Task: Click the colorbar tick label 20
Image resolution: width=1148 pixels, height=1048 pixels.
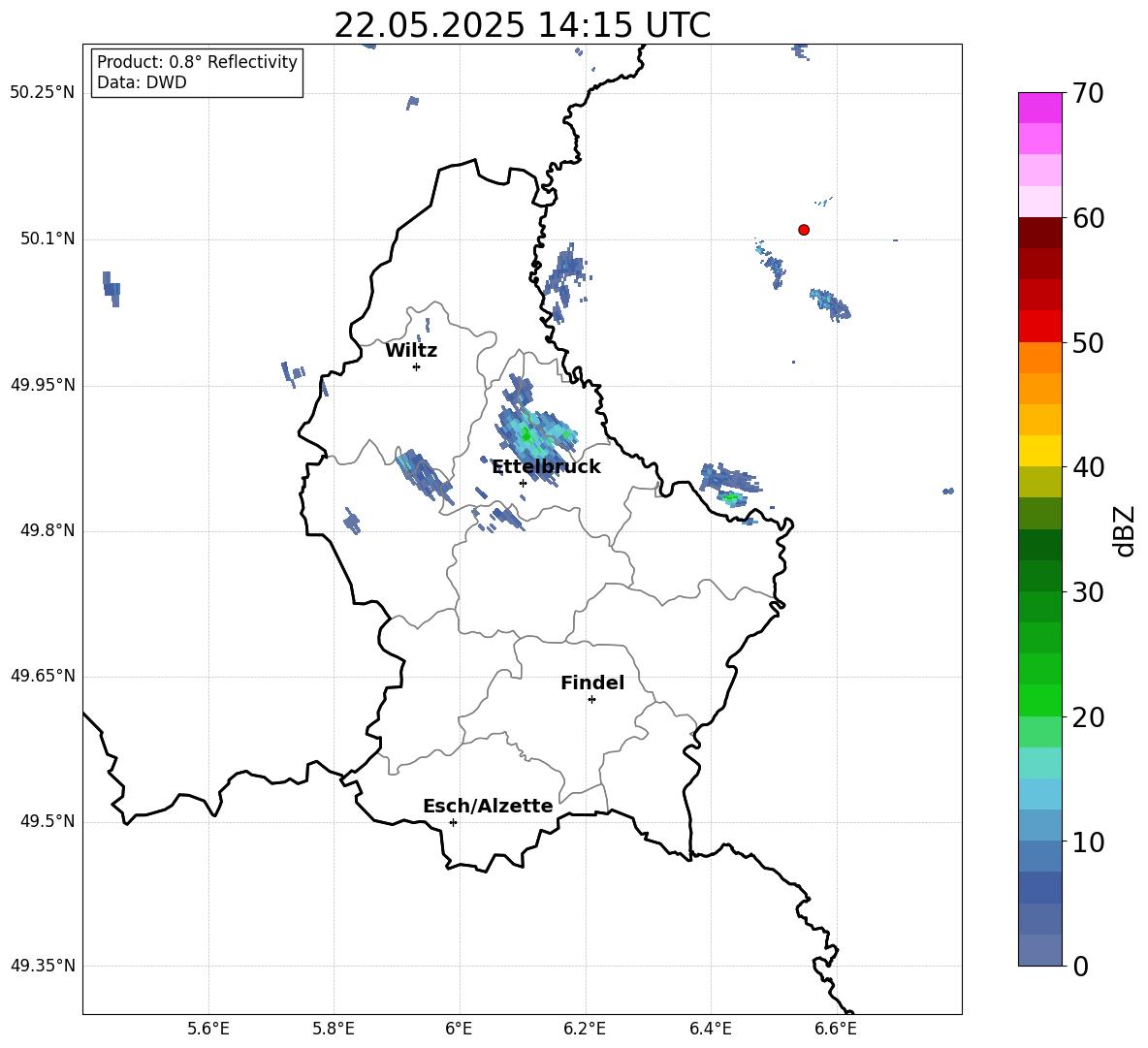Action: click(1088, 717)
